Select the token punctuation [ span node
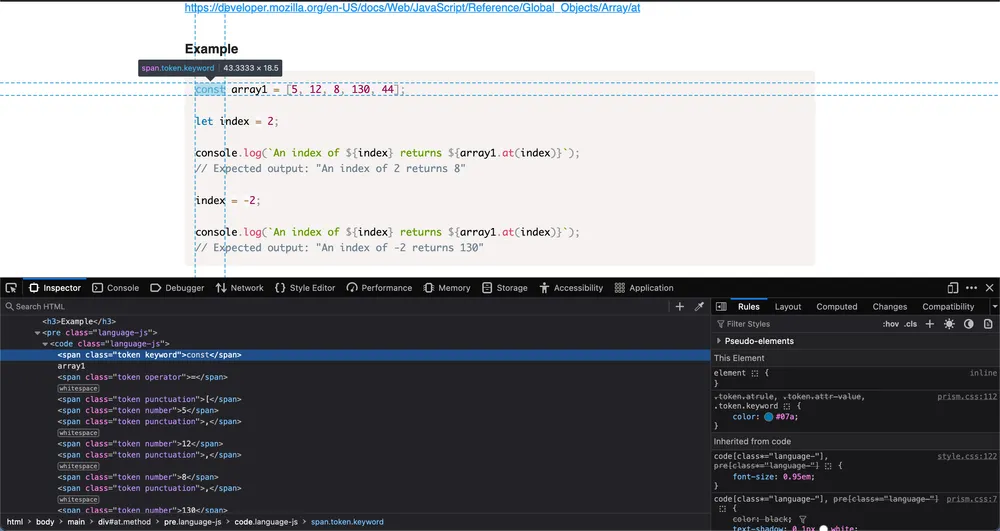 point(149,400)
